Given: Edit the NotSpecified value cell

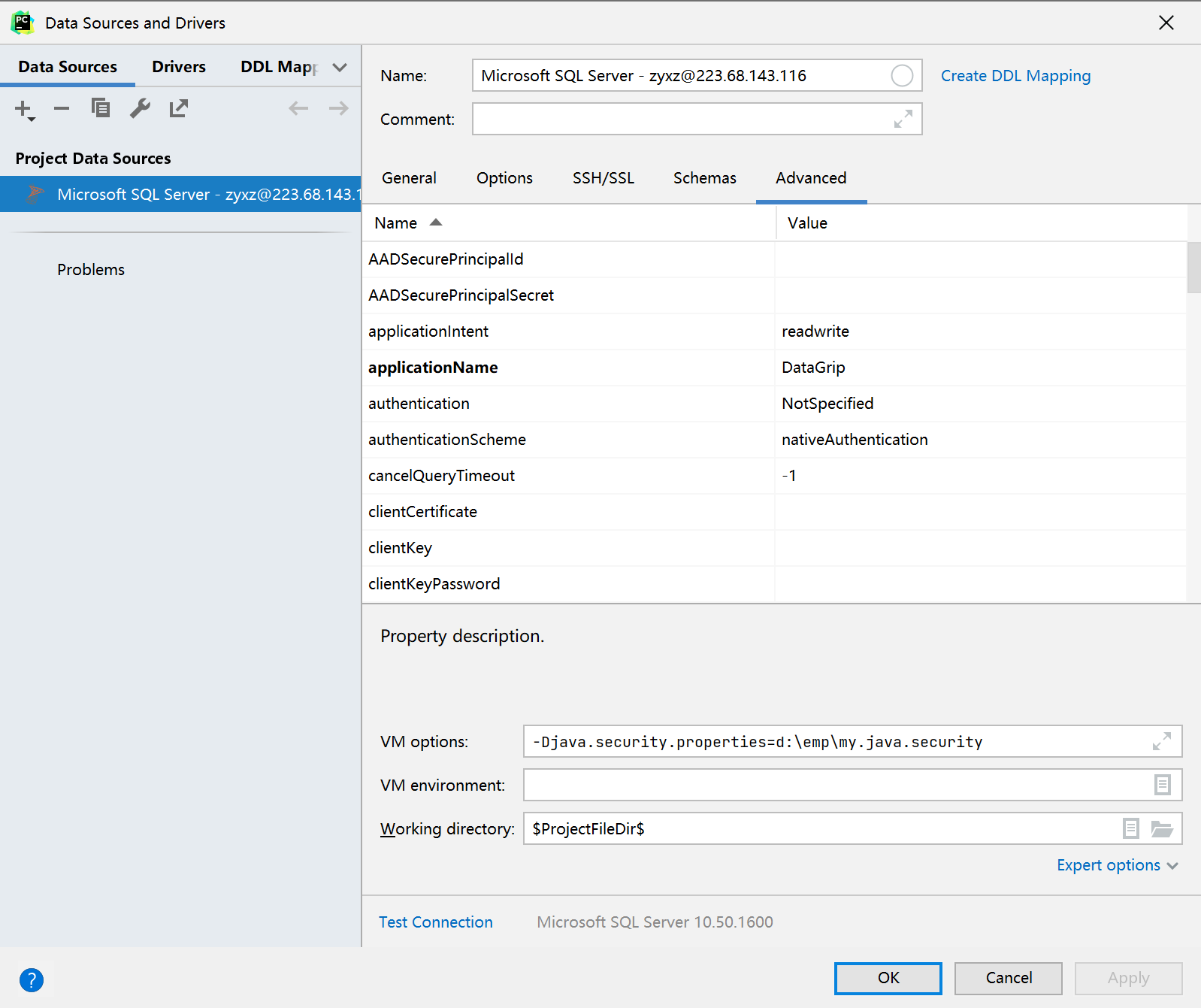Looking at the screenshot, I should (981, 404).
